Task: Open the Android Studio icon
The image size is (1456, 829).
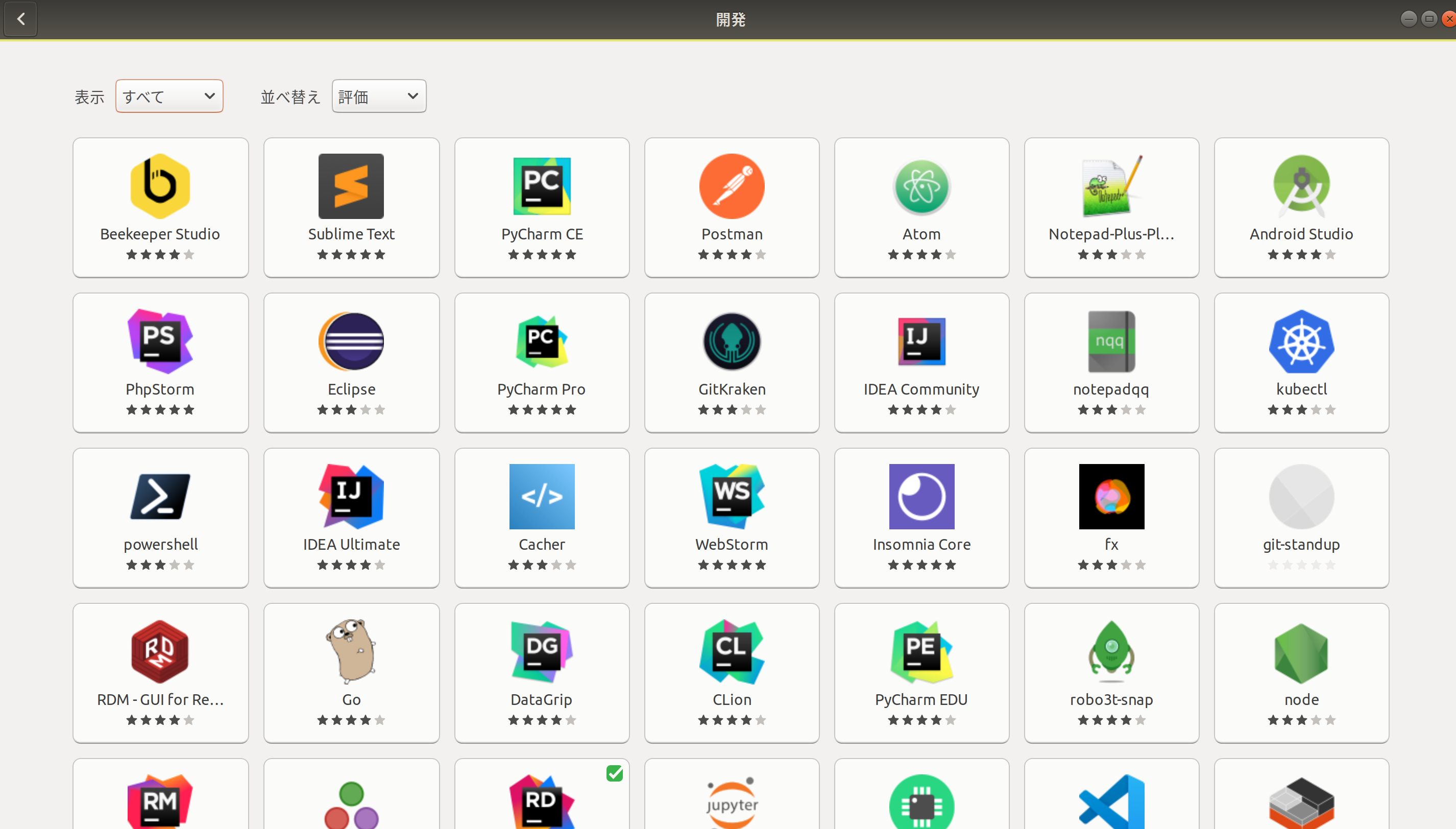Action: tap(1301, 186)
